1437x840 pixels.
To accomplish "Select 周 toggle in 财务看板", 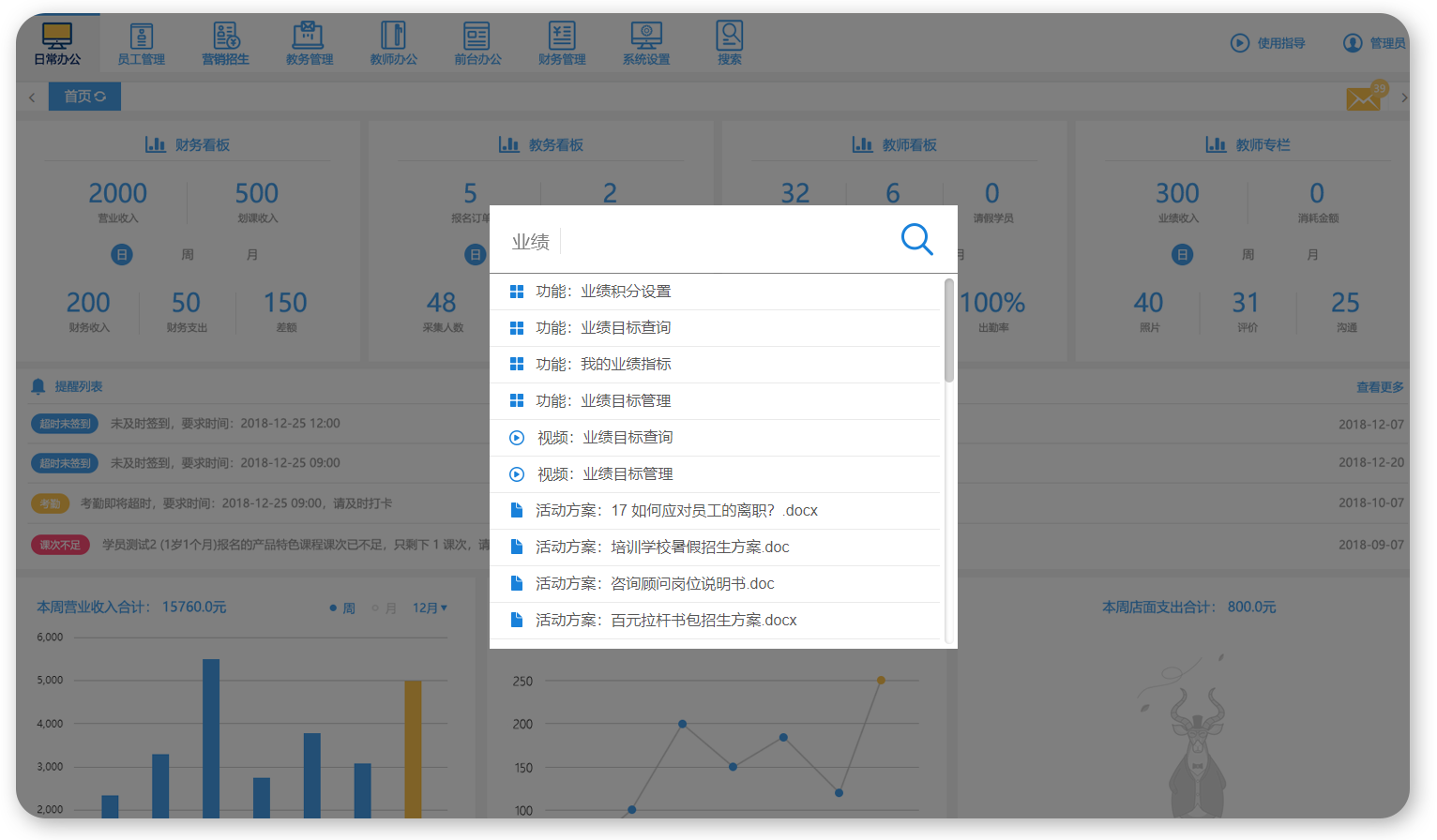I will click(187, 255).
